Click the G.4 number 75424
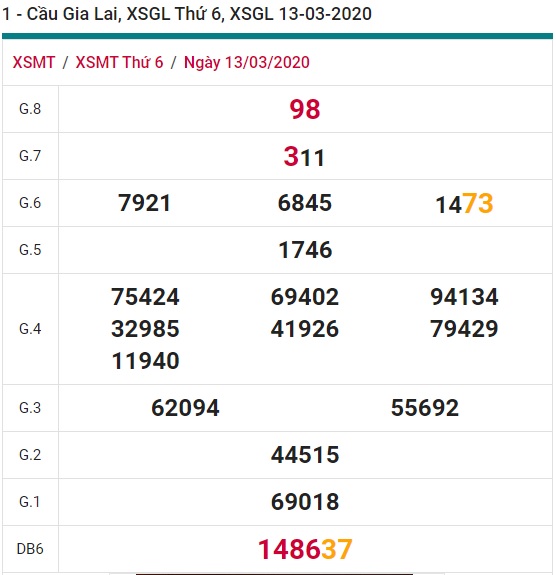 pos(145,297)
